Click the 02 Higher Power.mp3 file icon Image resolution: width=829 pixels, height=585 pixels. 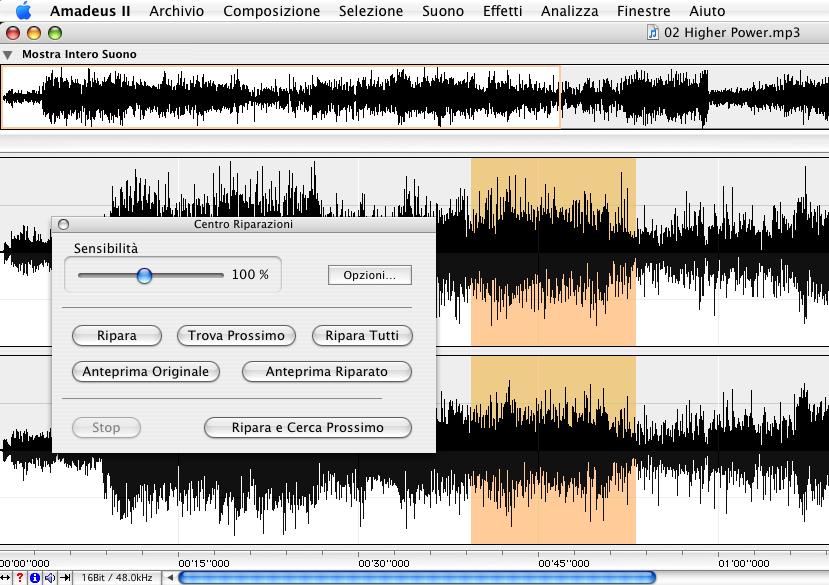coord(653,33)
